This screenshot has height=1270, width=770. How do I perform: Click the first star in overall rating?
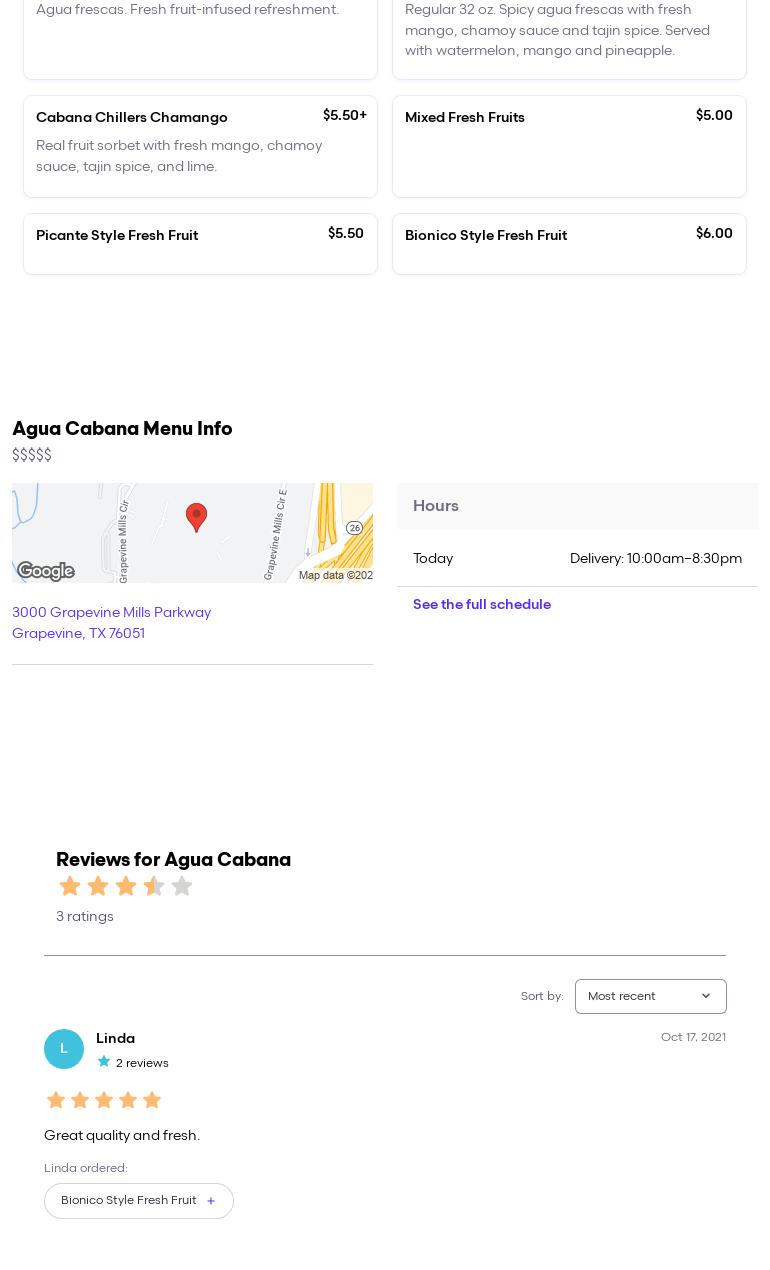pyautogui.click(x=70, y=886)
